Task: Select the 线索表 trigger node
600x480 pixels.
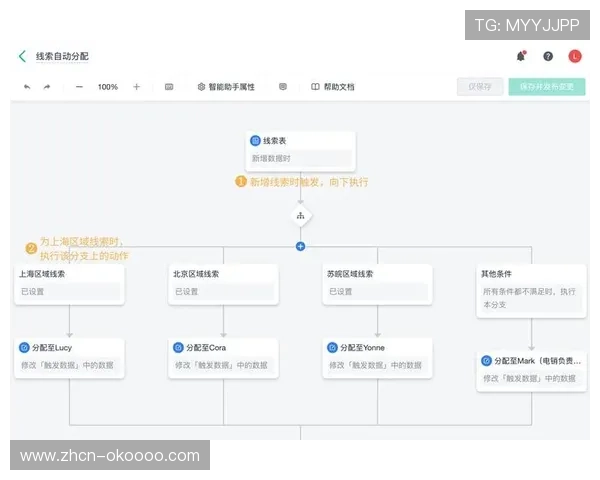Action: coord(300,151)
